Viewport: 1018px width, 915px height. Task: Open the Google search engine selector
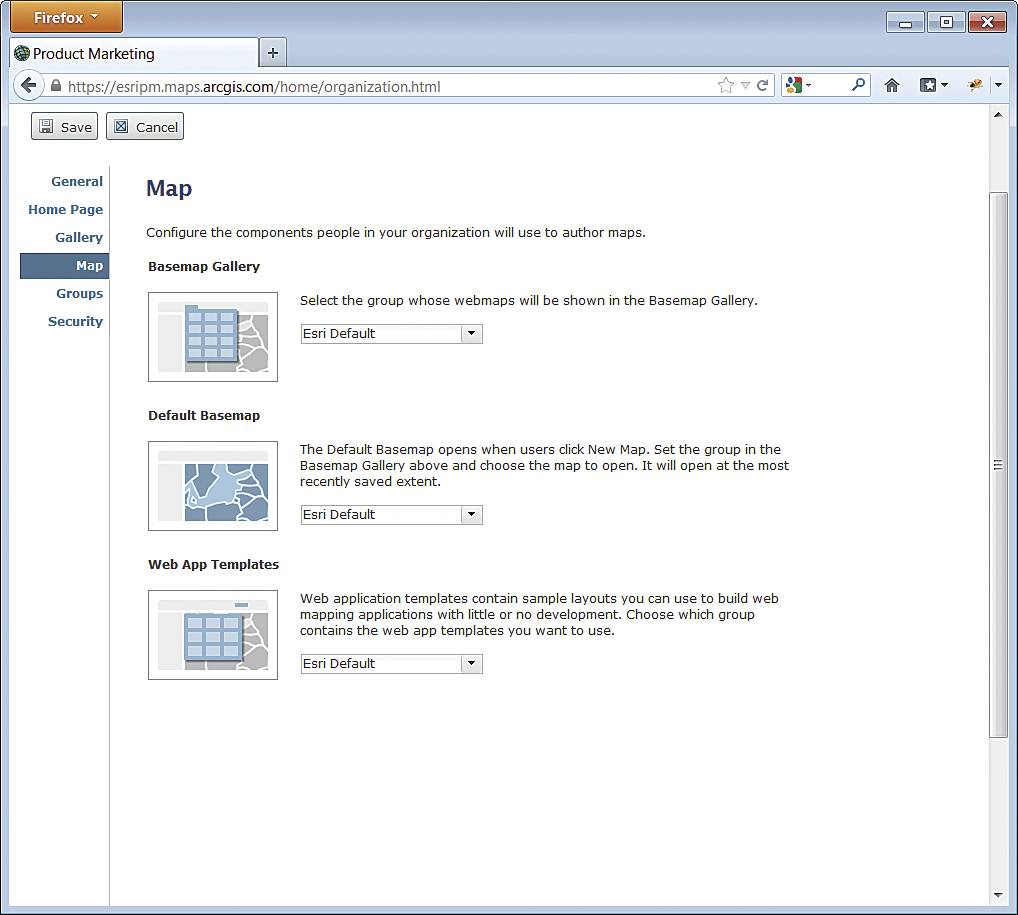point(798,85)
